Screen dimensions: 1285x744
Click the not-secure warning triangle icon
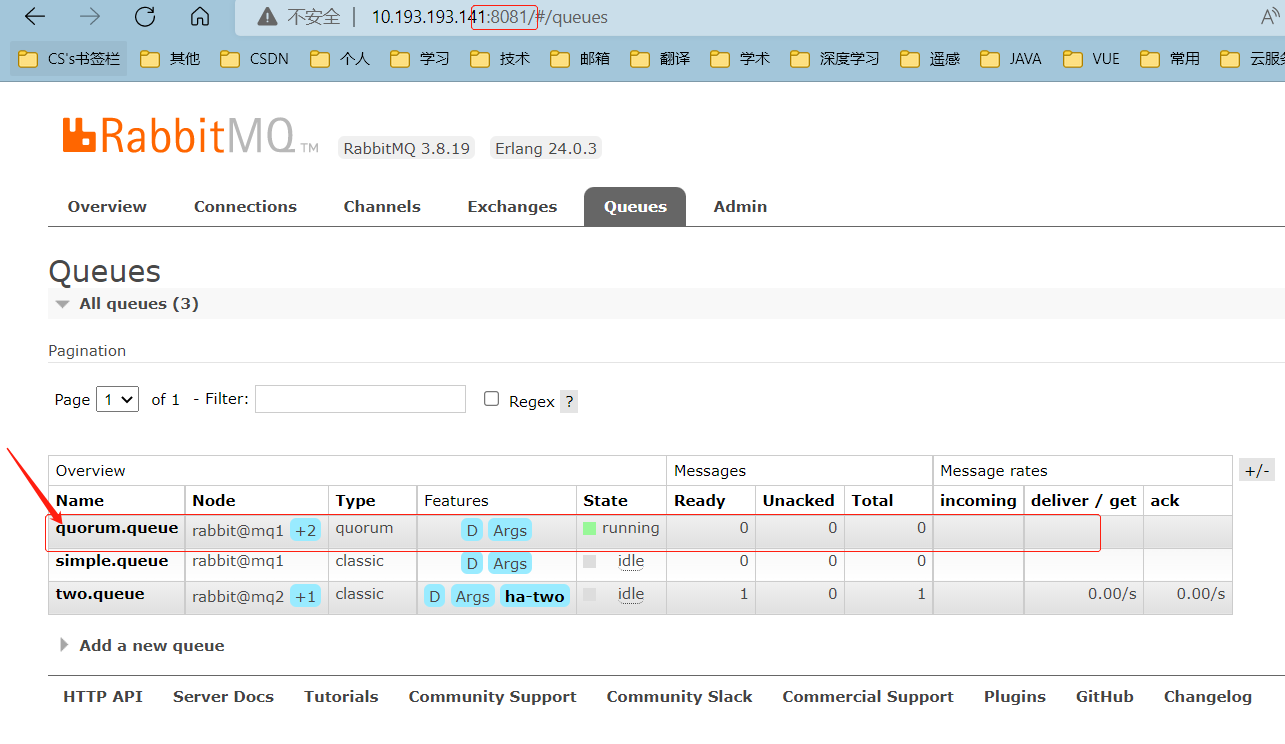pos(267,17)
